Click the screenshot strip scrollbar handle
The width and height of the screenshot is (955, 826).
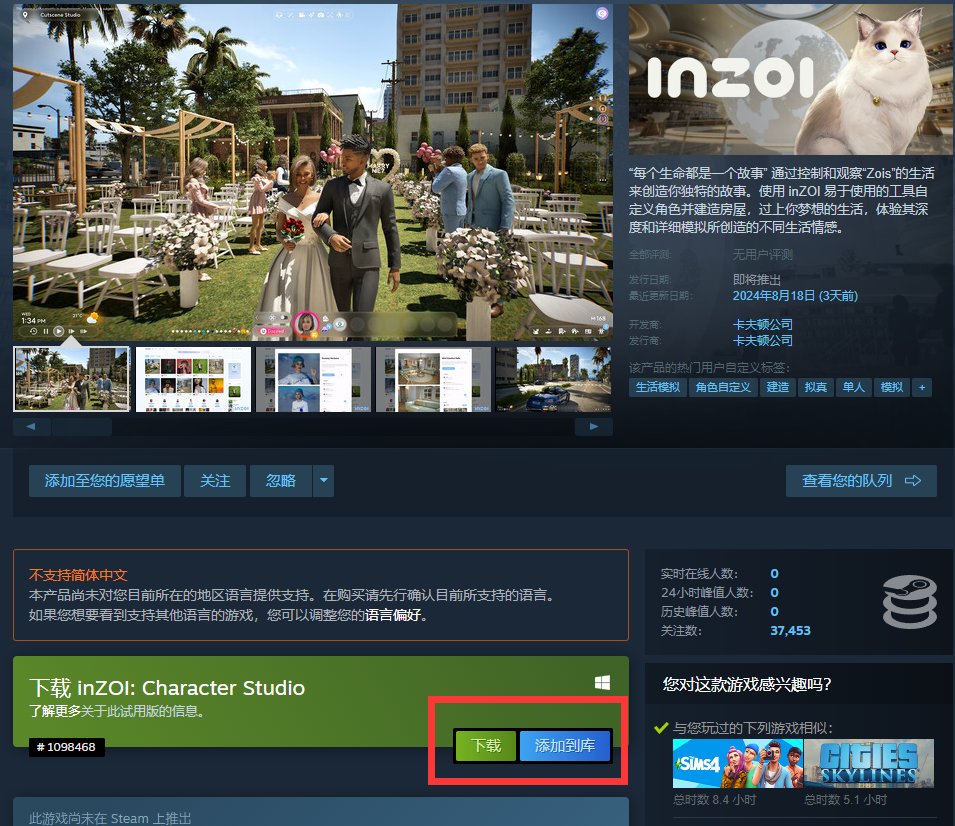82,426
